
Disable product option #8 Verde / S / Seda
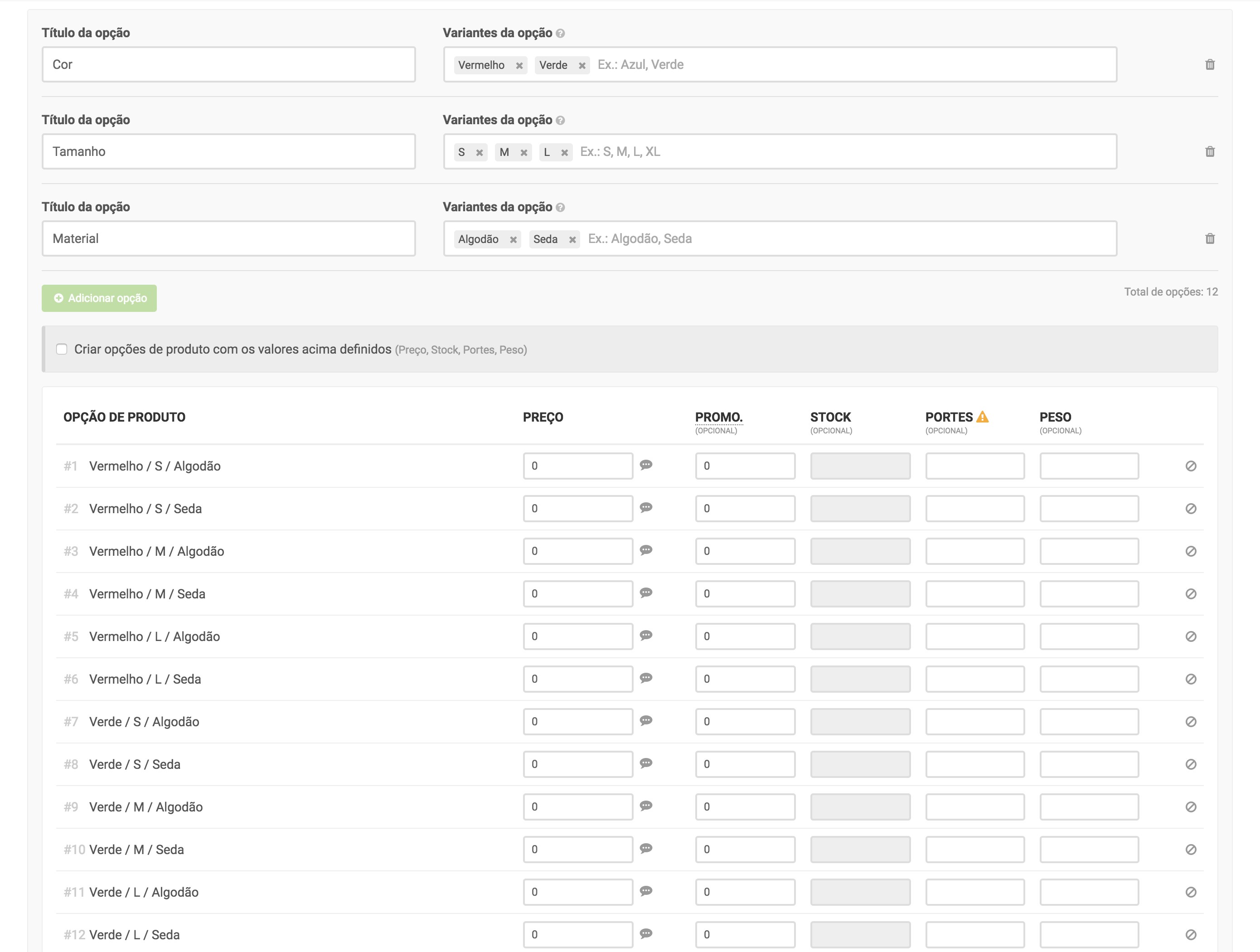1191,765
